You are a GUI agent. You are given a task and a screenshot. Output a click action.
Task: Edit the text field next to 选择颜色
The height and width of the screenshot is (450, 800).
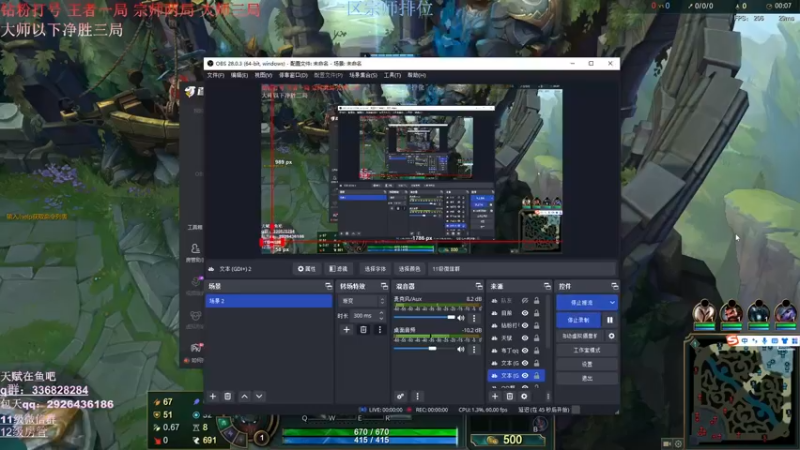click(x=522, y=269)
